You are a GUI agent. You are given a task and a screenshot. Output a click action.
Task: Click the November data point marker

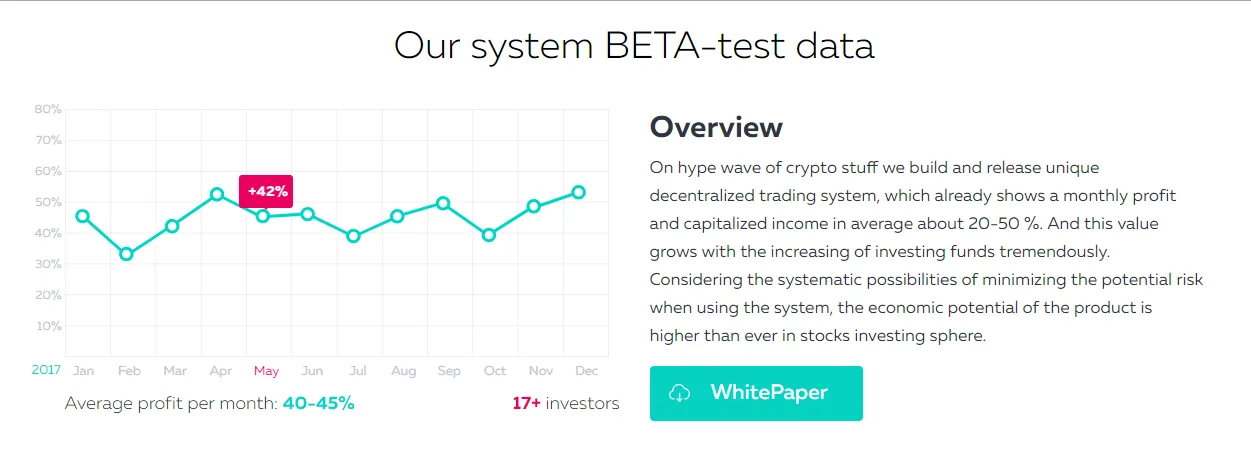pos(534,206)
